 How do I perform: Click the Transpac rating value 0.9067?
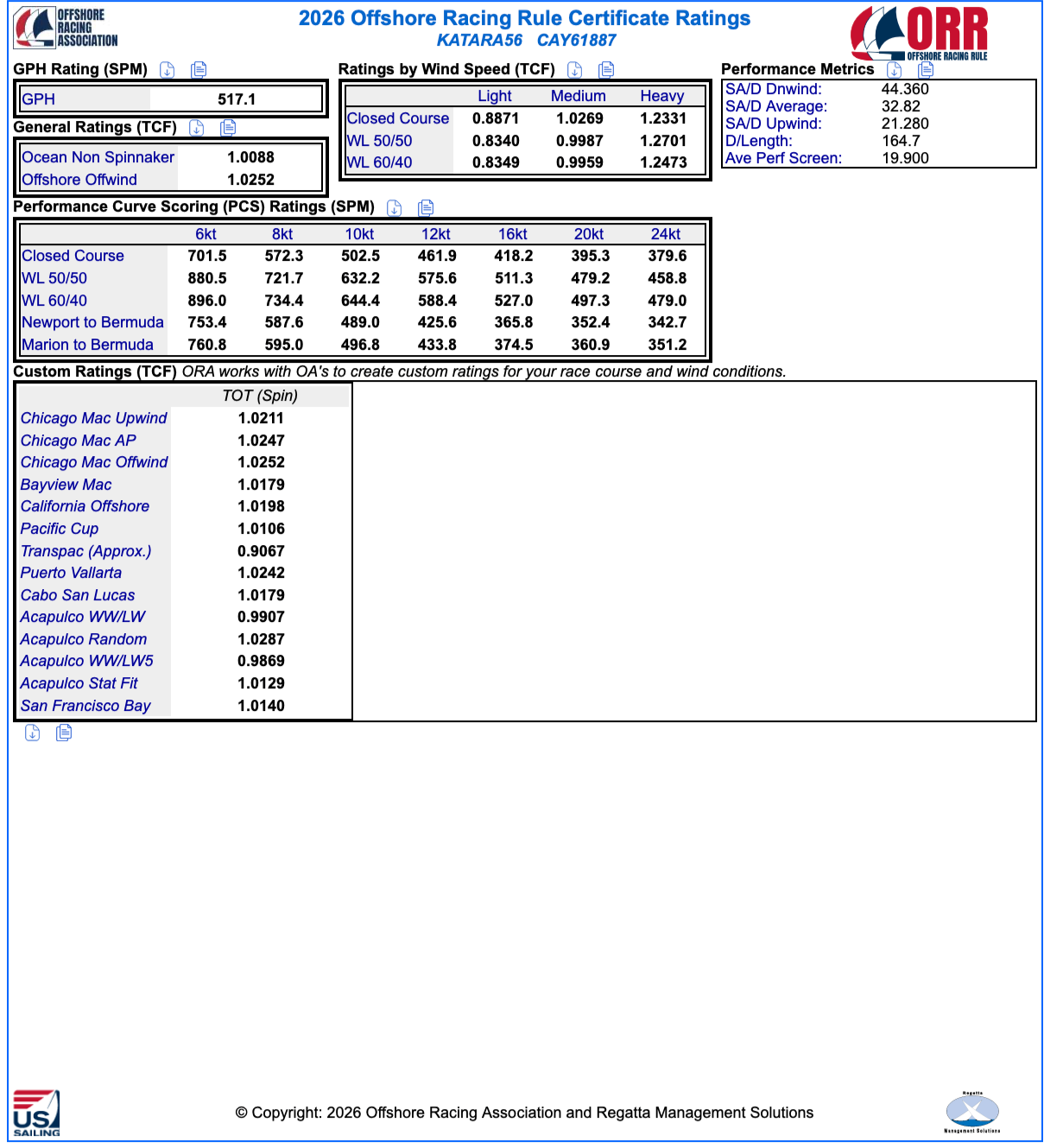[x=261, y=551]
